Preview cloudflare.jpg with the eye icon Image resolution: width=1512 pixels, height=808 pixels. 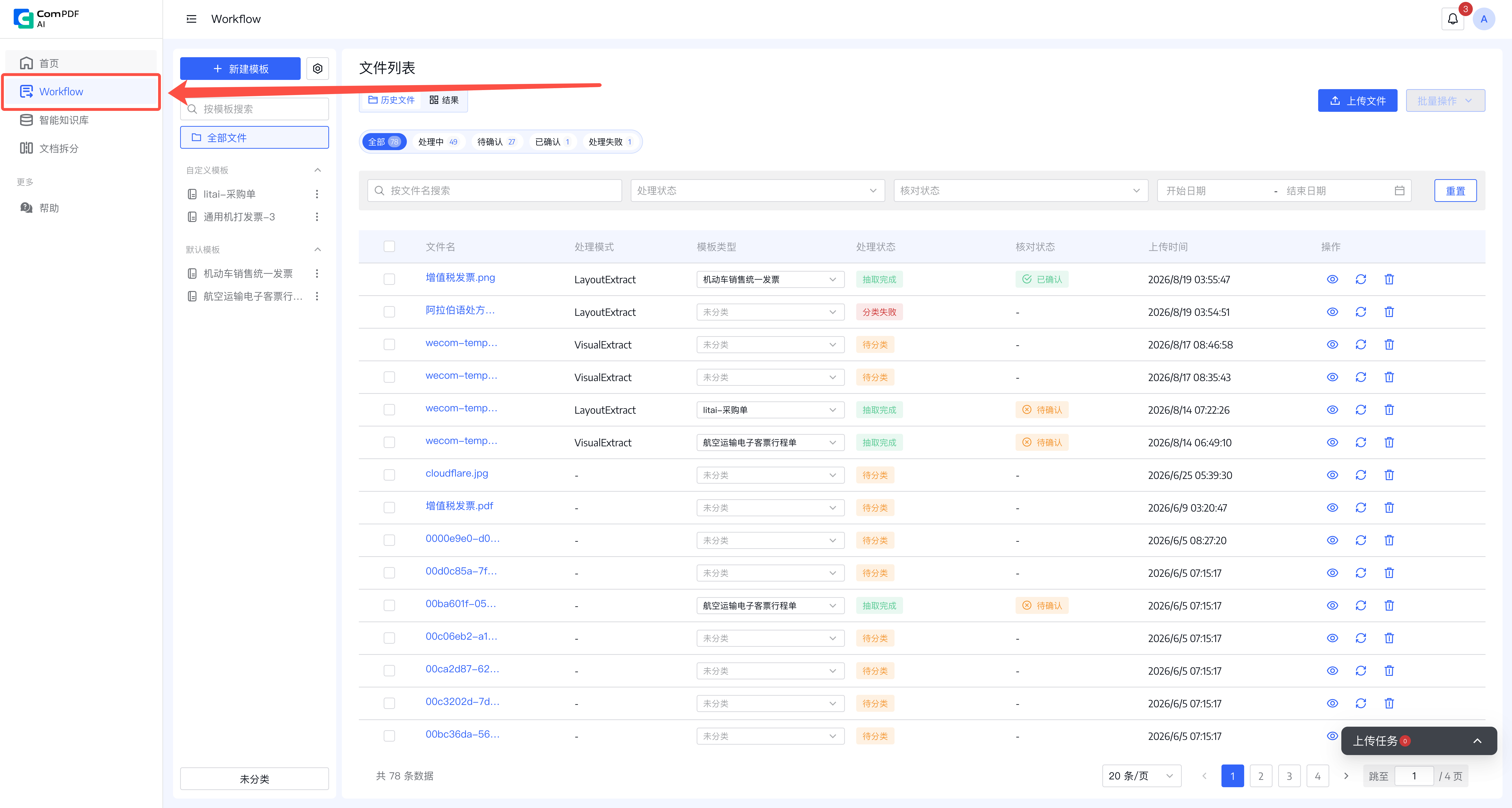click(x=1332, y=475)
